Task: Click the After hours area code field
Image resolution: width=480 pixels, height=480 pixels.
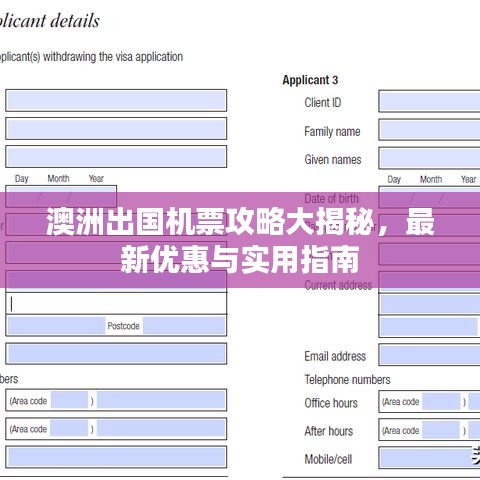Action: pos(441,430)
